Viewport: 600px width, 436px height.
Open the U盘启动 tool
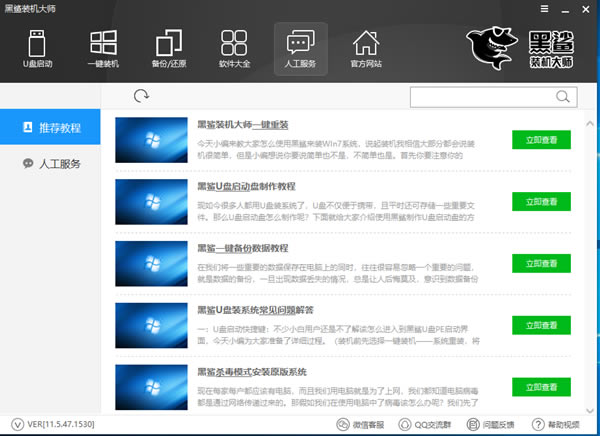click(x=37, y=49)
